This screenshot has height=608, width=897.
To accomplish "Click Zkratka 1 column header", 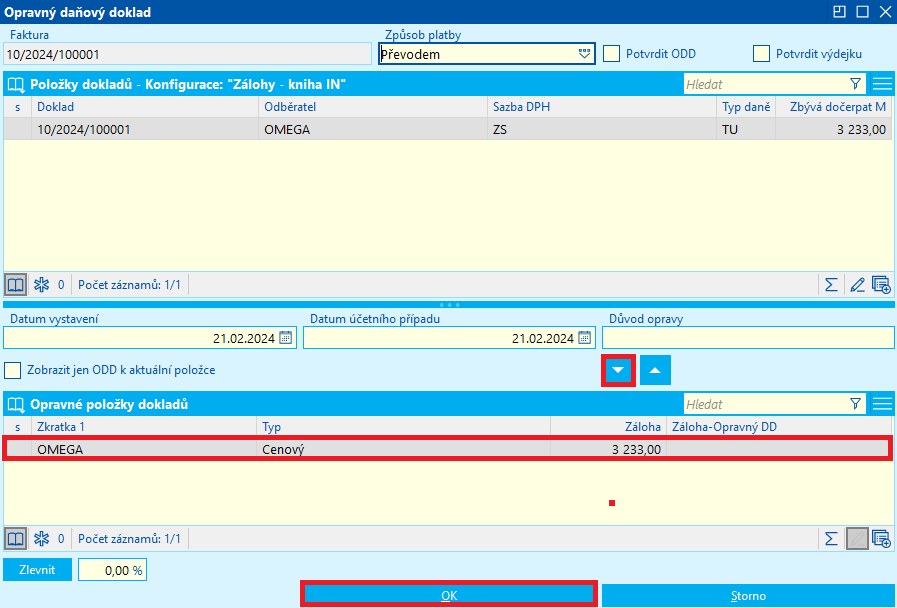I will point(144,427).
